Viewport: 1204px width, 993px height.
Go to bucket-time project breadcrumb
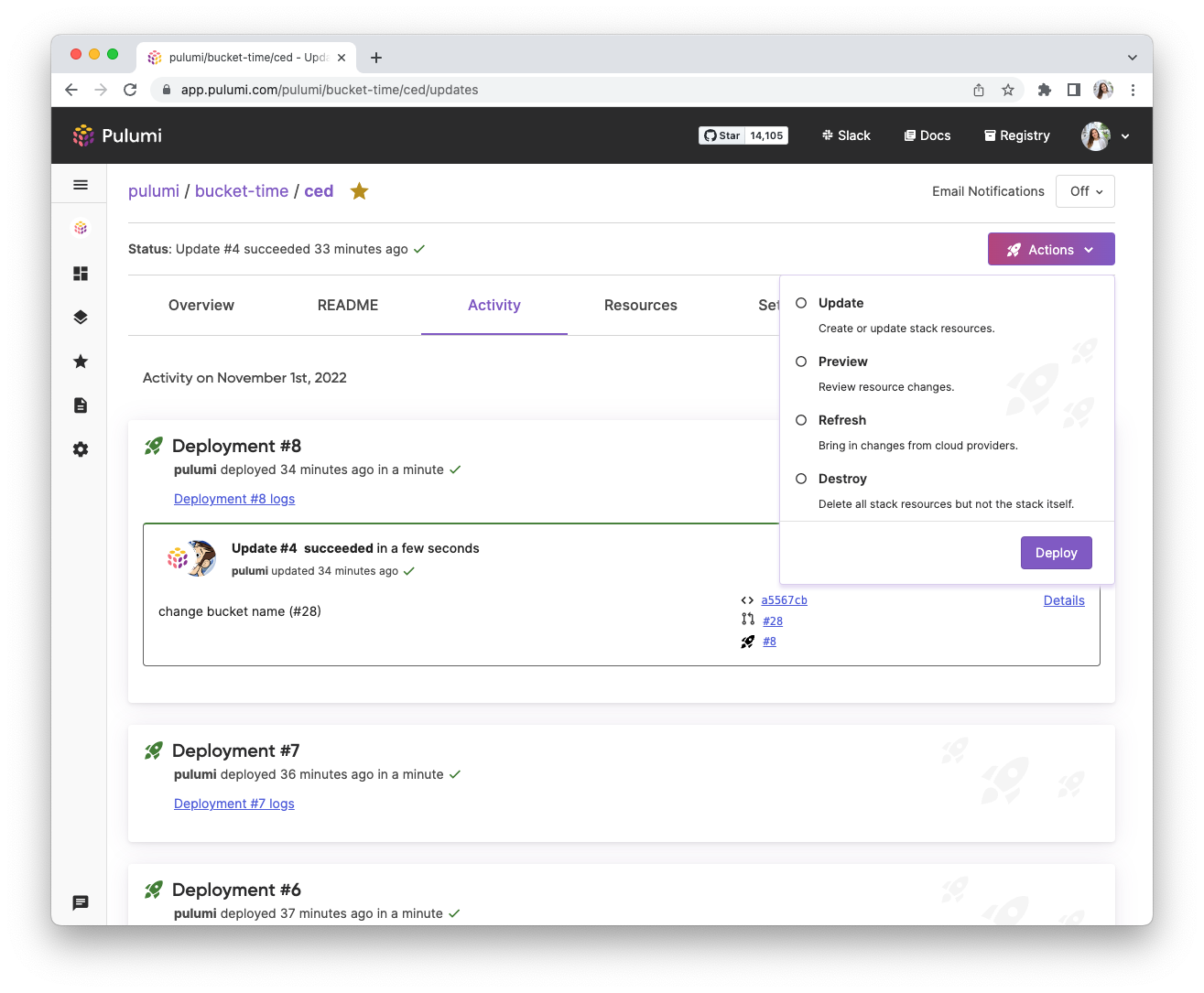242,191
